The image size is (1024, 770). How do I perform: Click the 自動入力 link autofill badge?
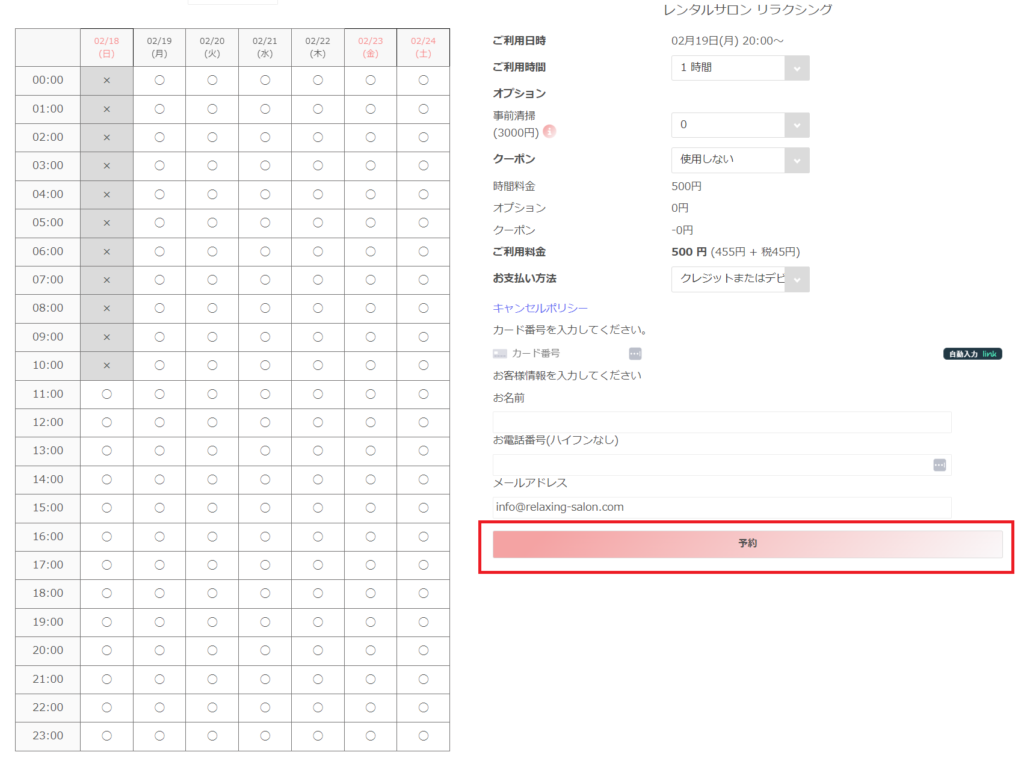coord(972,354)
